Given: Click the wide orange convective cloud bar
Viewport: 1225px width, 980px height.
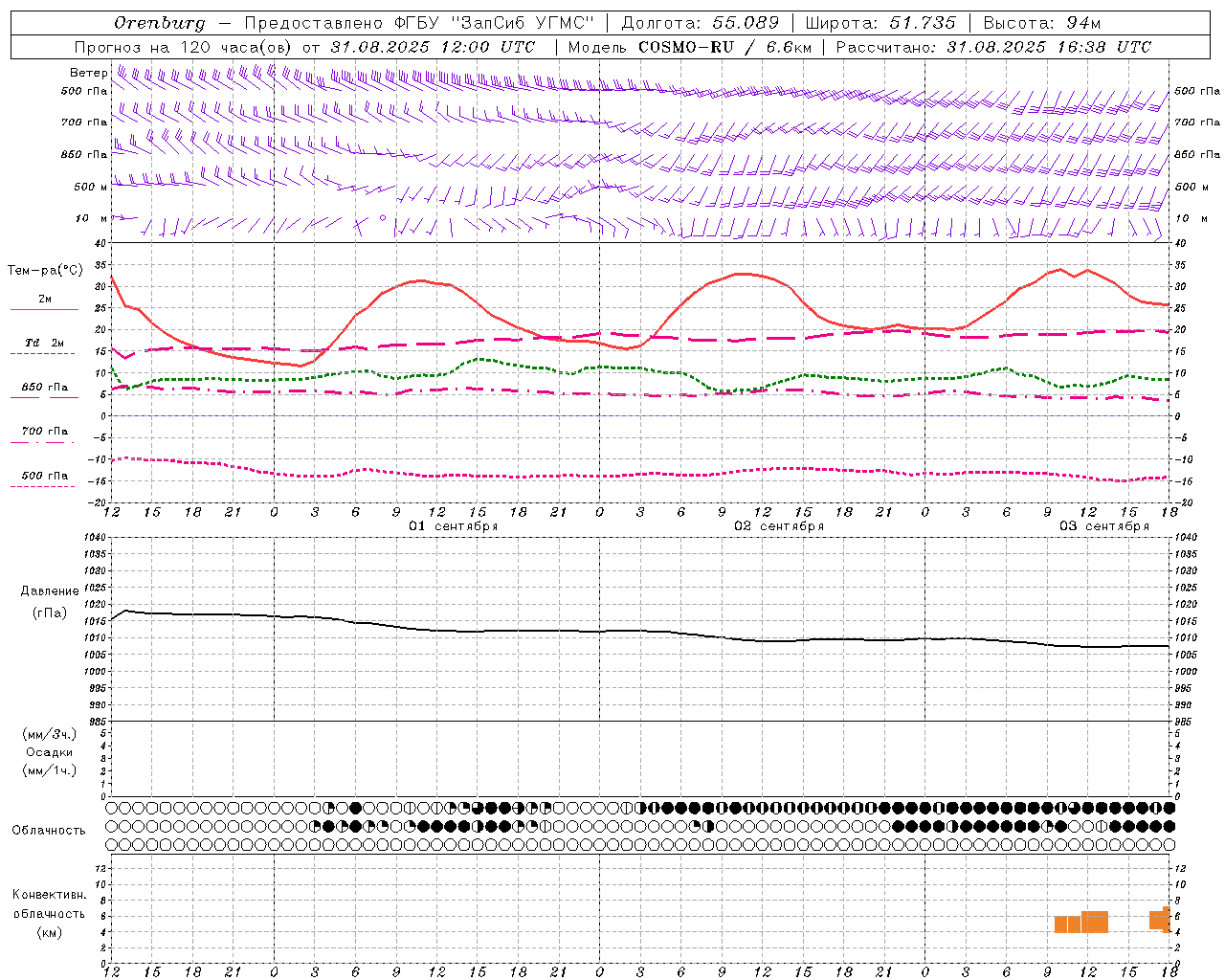Looking at the screenshot, I should click(1095, 922).
